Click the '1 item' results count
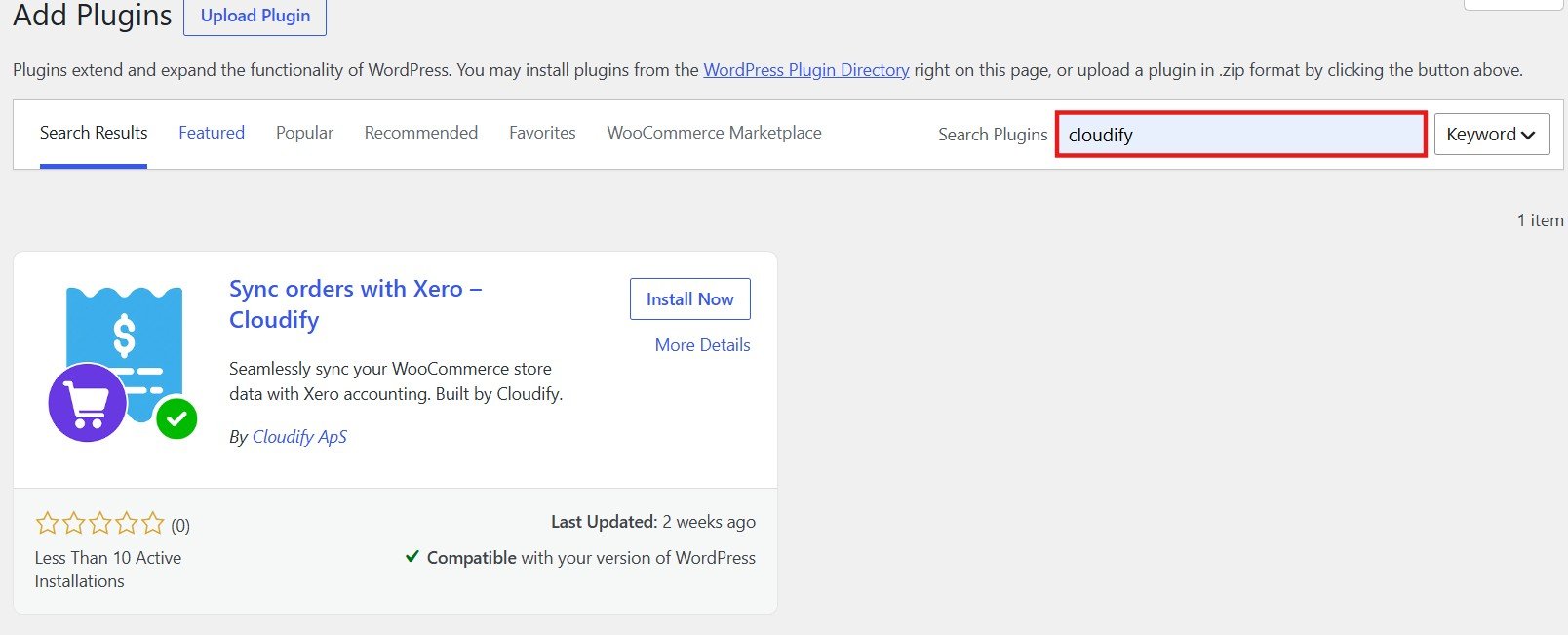The image size is (1568, 635). click(1540, 220)
